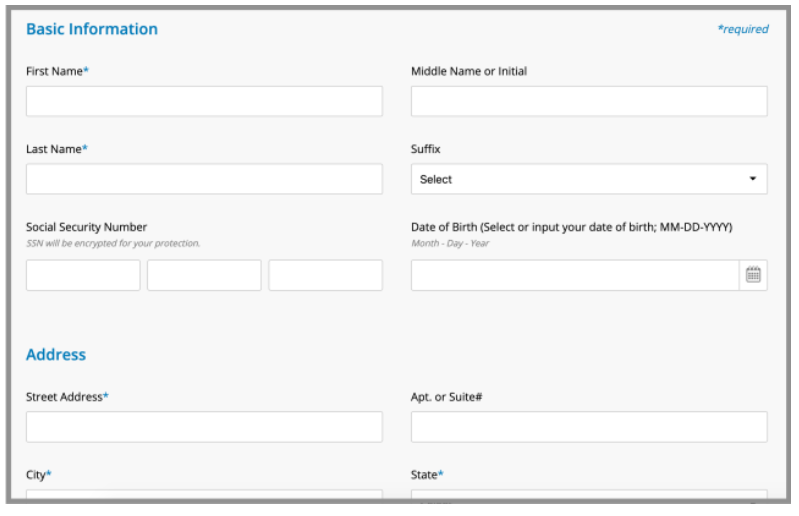Focus the second Social Security Number box
Viewport: 799px width, 516px height.
point(204,275)
